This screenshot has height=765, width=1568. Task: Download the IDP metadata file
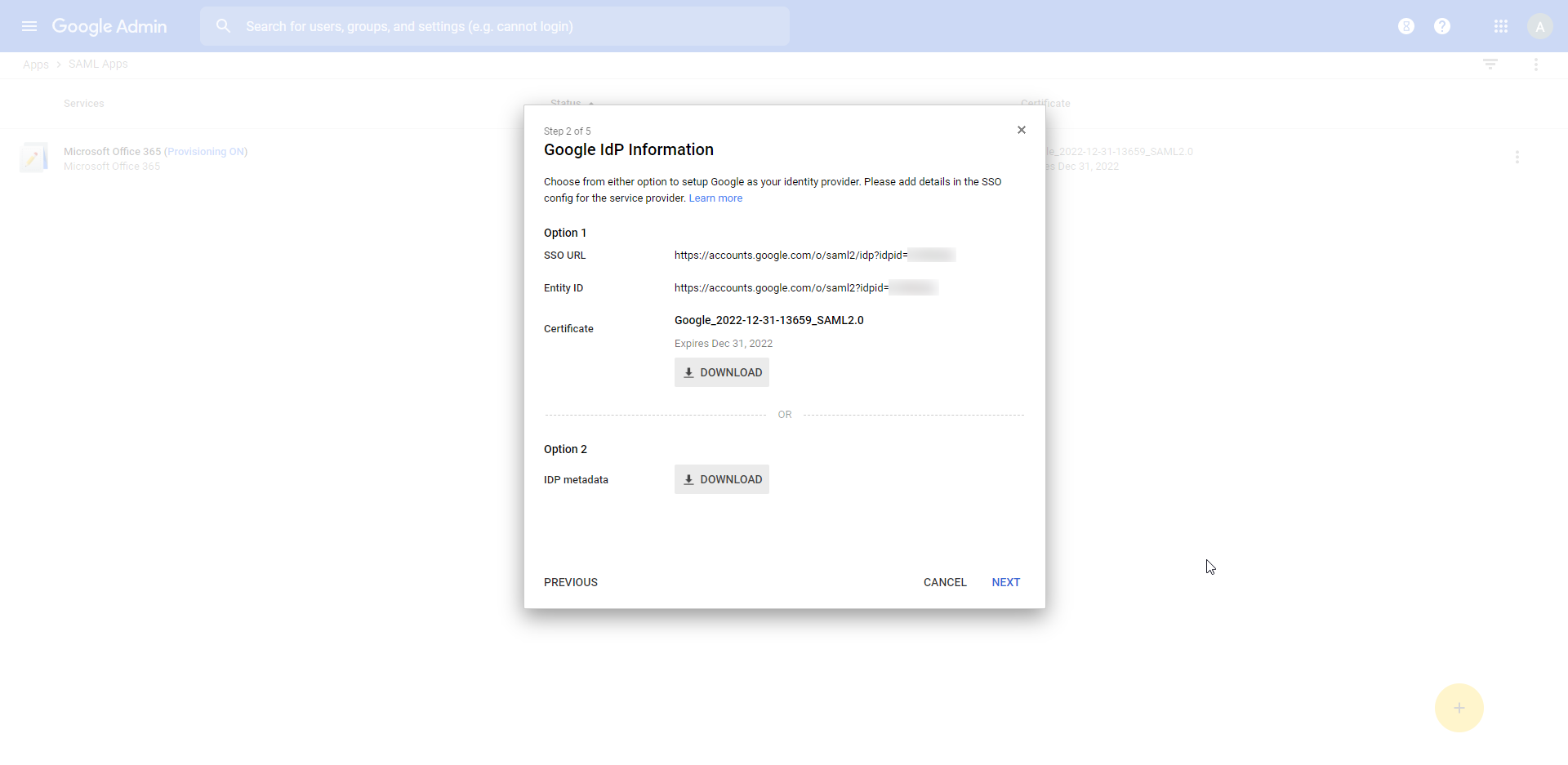pyautogui.click(x=722, y=479)
